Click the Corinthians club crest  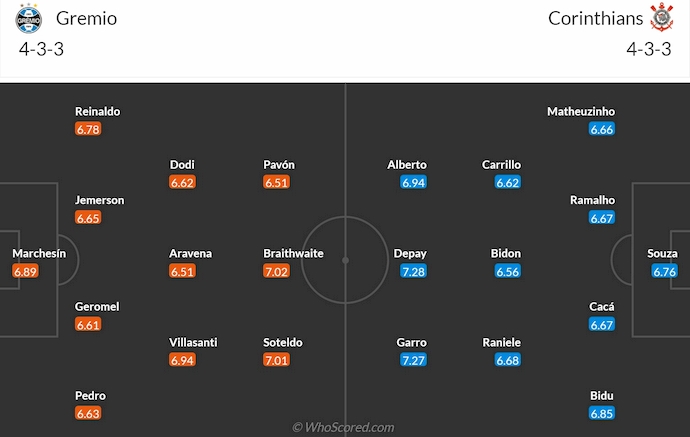tap(661, 18)
